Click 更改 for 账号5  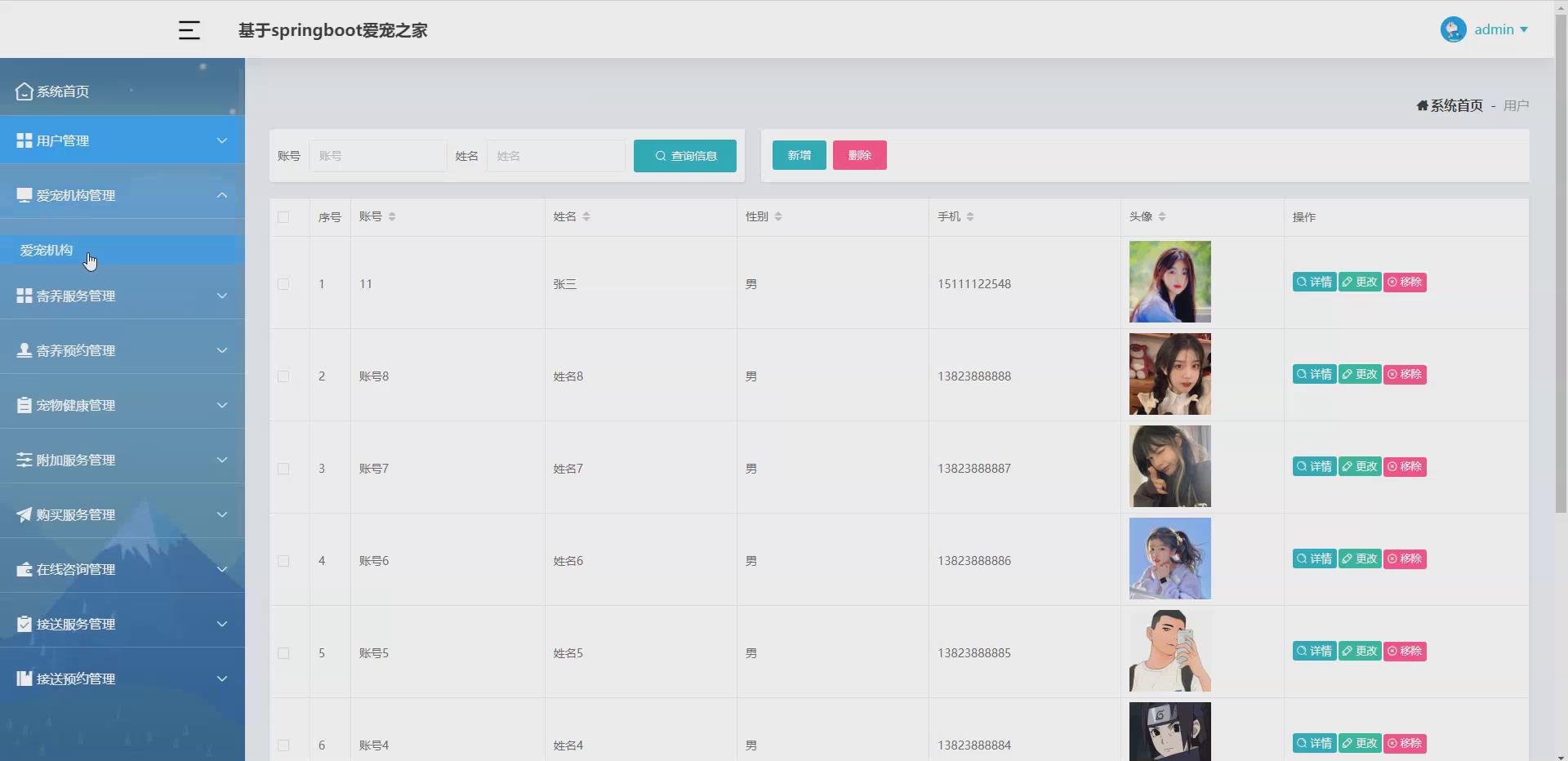click(x=1360, y=651)
